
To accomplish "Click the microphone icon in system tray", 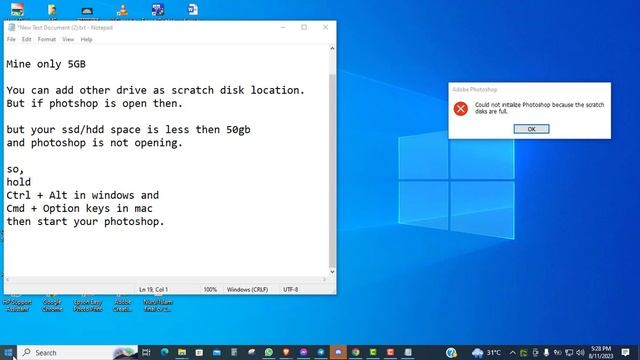I will tap(547, 352).
